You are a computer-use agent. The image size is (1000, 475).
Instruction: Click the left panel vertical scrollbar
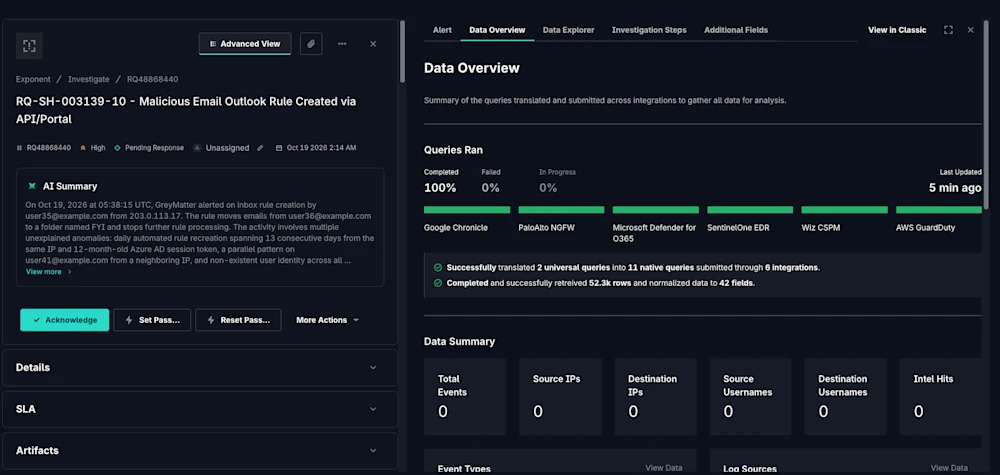tap(402, 51)
